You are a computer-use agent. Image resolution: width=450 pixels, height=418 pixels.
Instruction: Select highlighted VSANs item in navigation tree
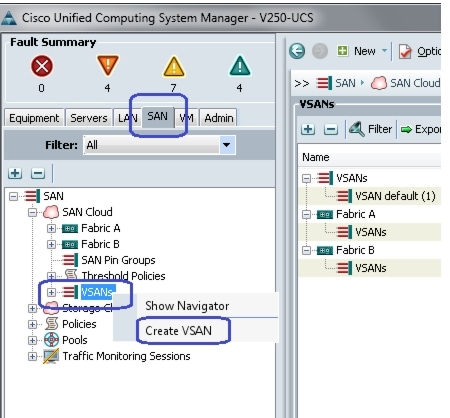[x=98, y=292]
